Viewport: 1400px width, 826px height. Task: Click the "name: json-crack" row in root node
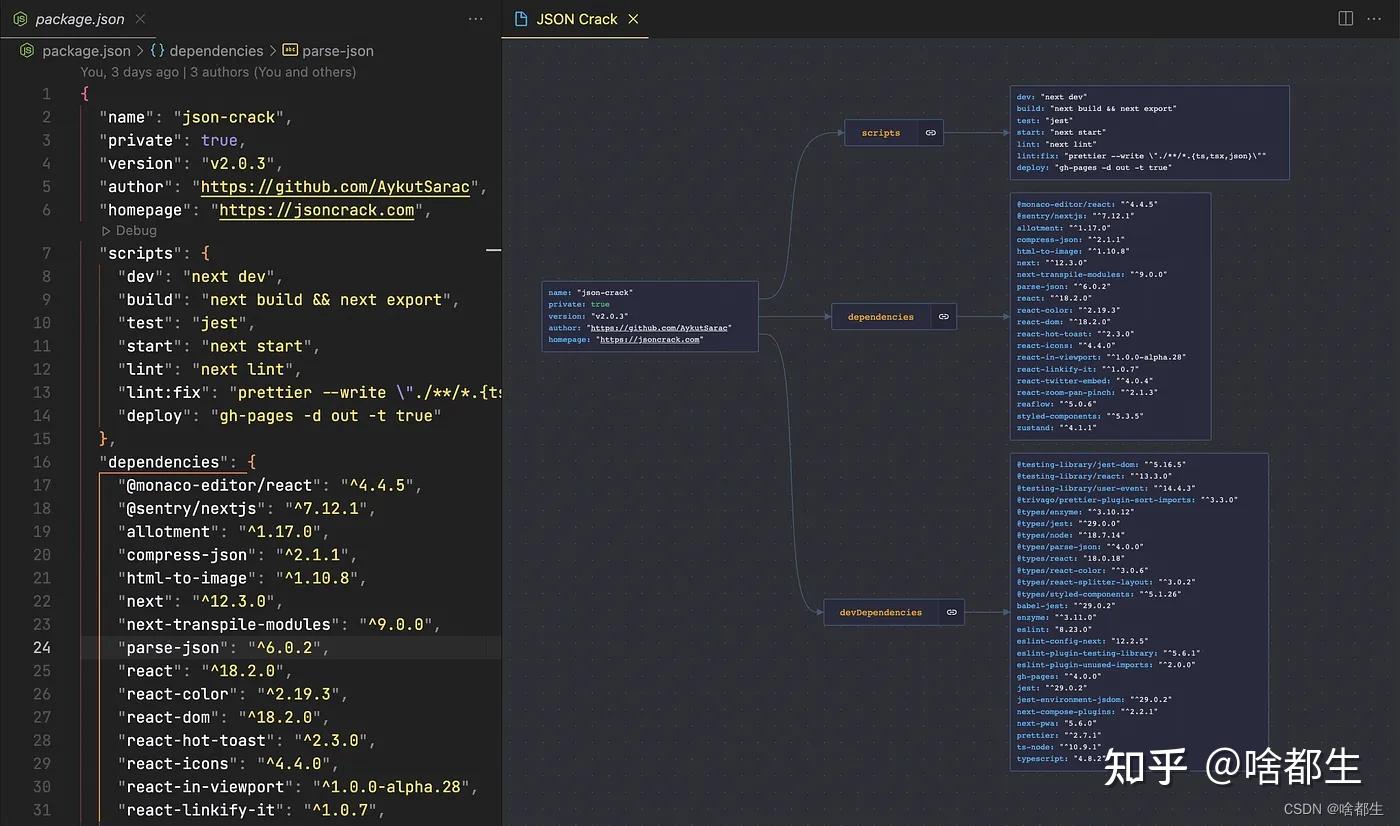tap(591, 293)
